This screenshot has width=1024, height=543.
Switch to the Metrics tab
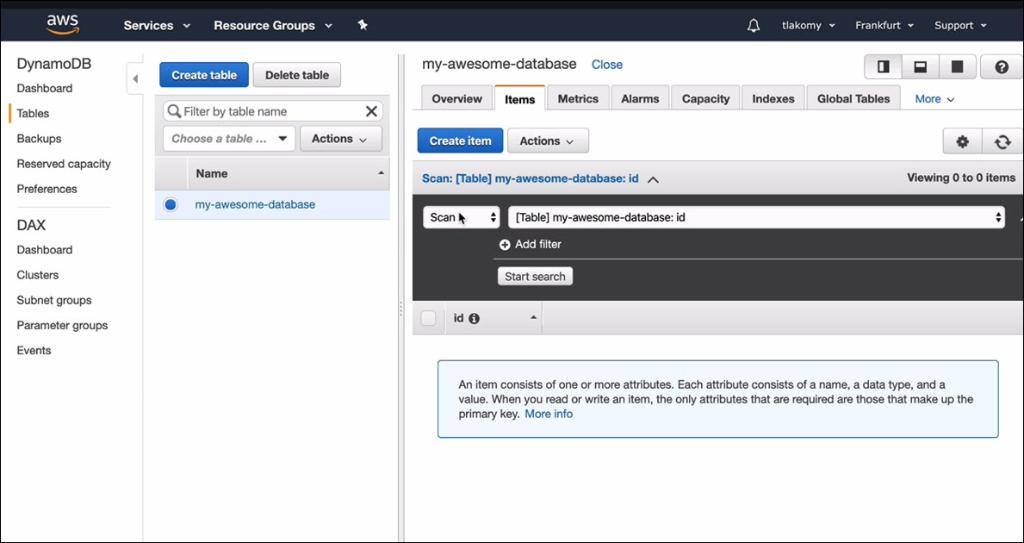(x=578, y=99)
